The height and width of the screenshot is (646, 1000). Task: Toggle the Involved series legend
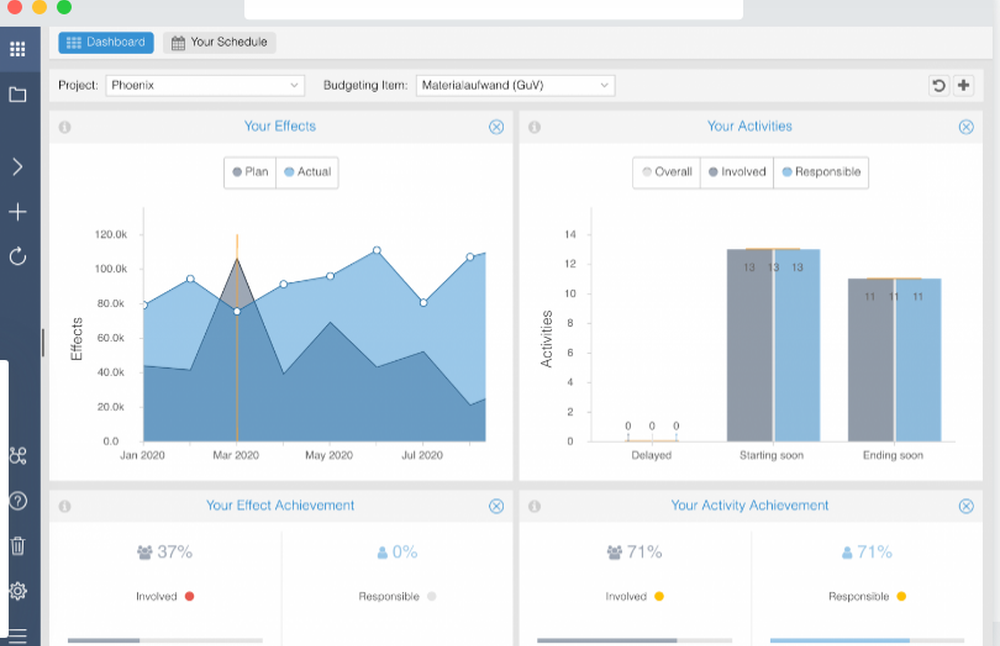(737, 172)
